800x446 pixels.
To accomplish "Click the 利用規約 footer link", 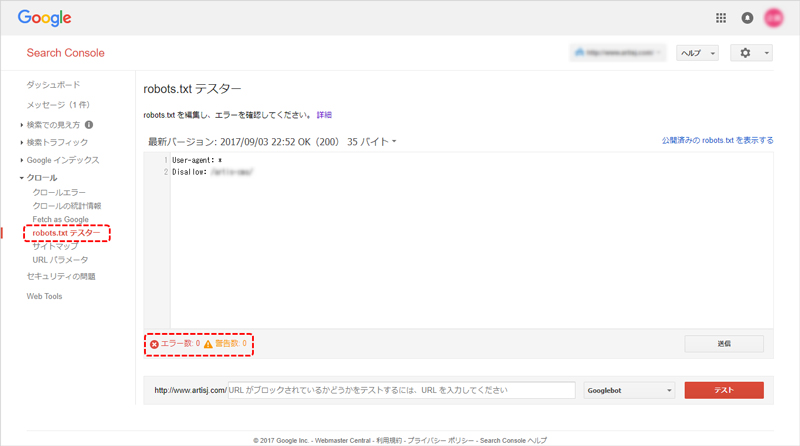I will (x=389, y=440).
